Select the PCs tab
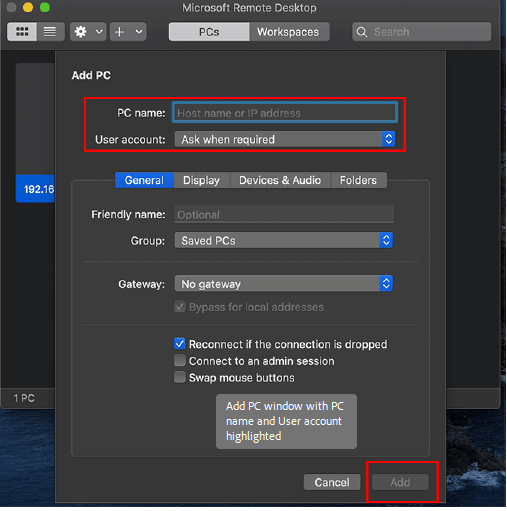The width and height of the screenshot is (507, 511). 209,32
